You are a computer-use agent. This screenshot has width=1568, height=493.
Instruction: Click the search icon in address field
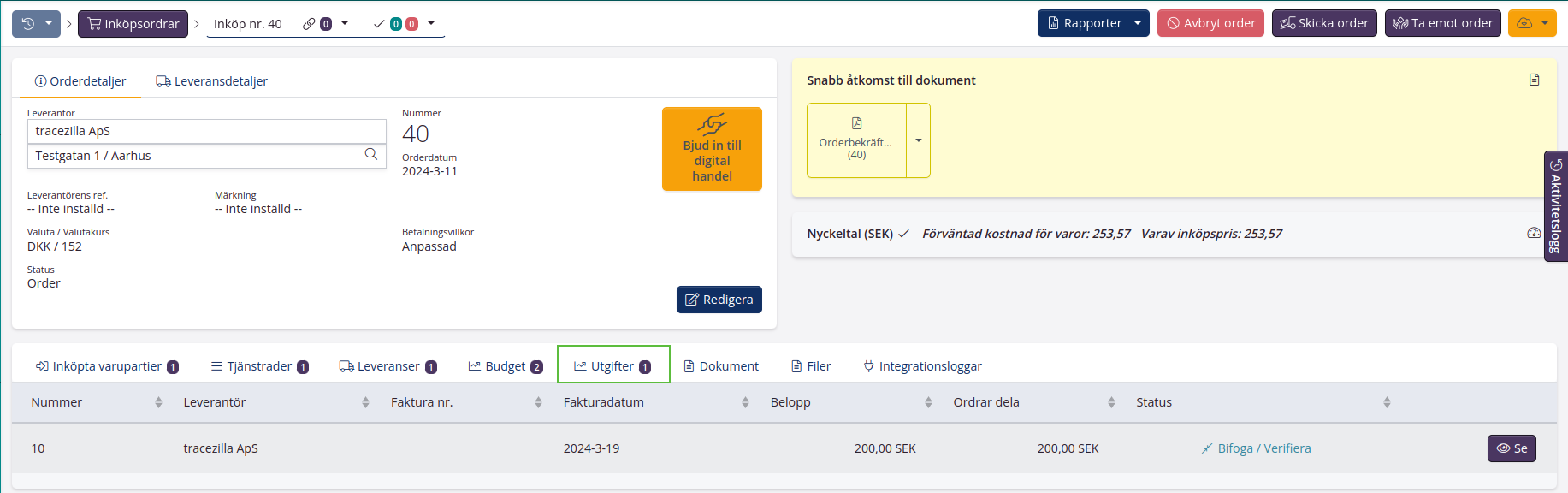point(370,155)
